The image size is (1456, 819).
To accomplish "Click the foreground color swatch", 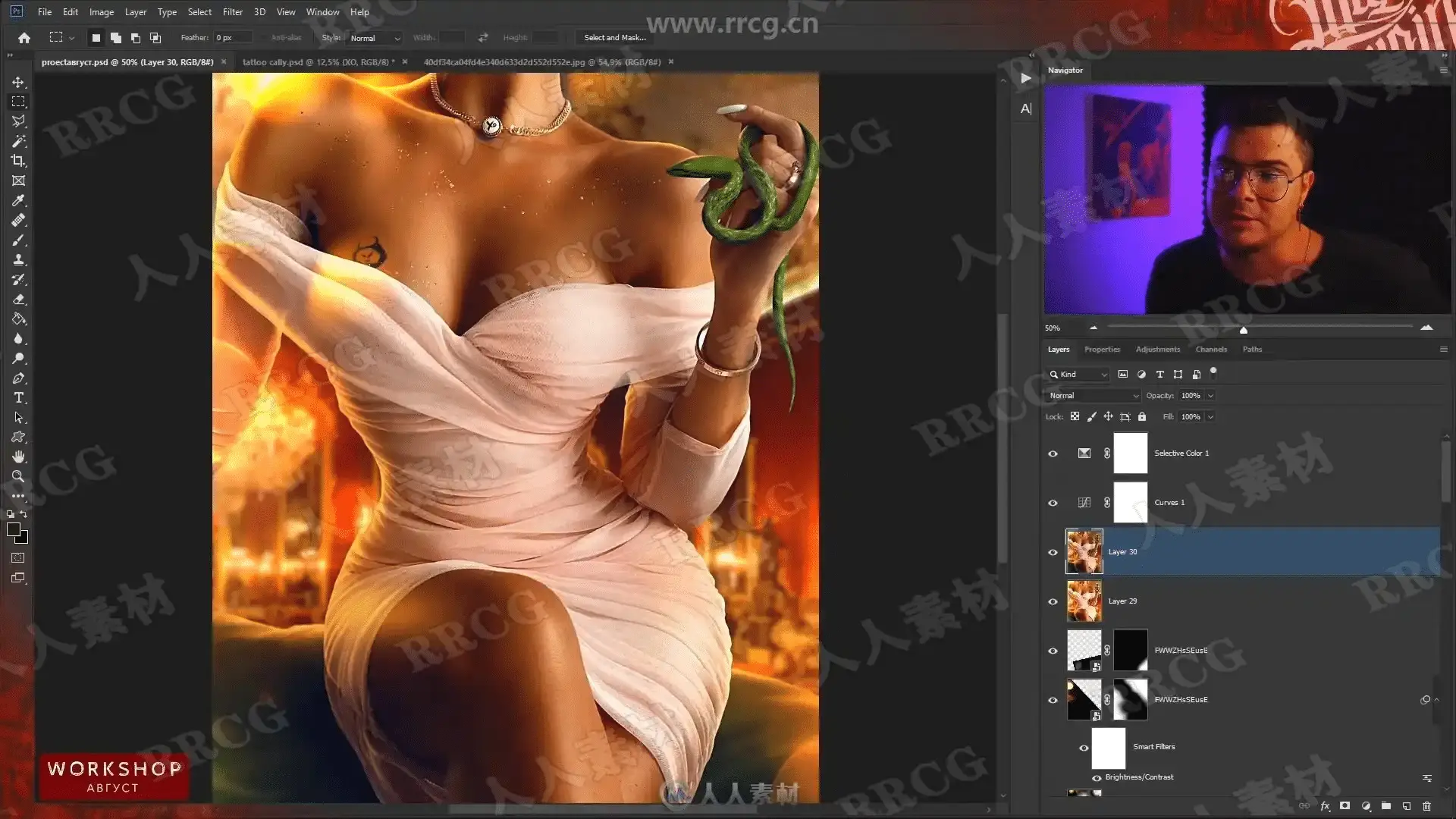I will click(x=14, y=529).
